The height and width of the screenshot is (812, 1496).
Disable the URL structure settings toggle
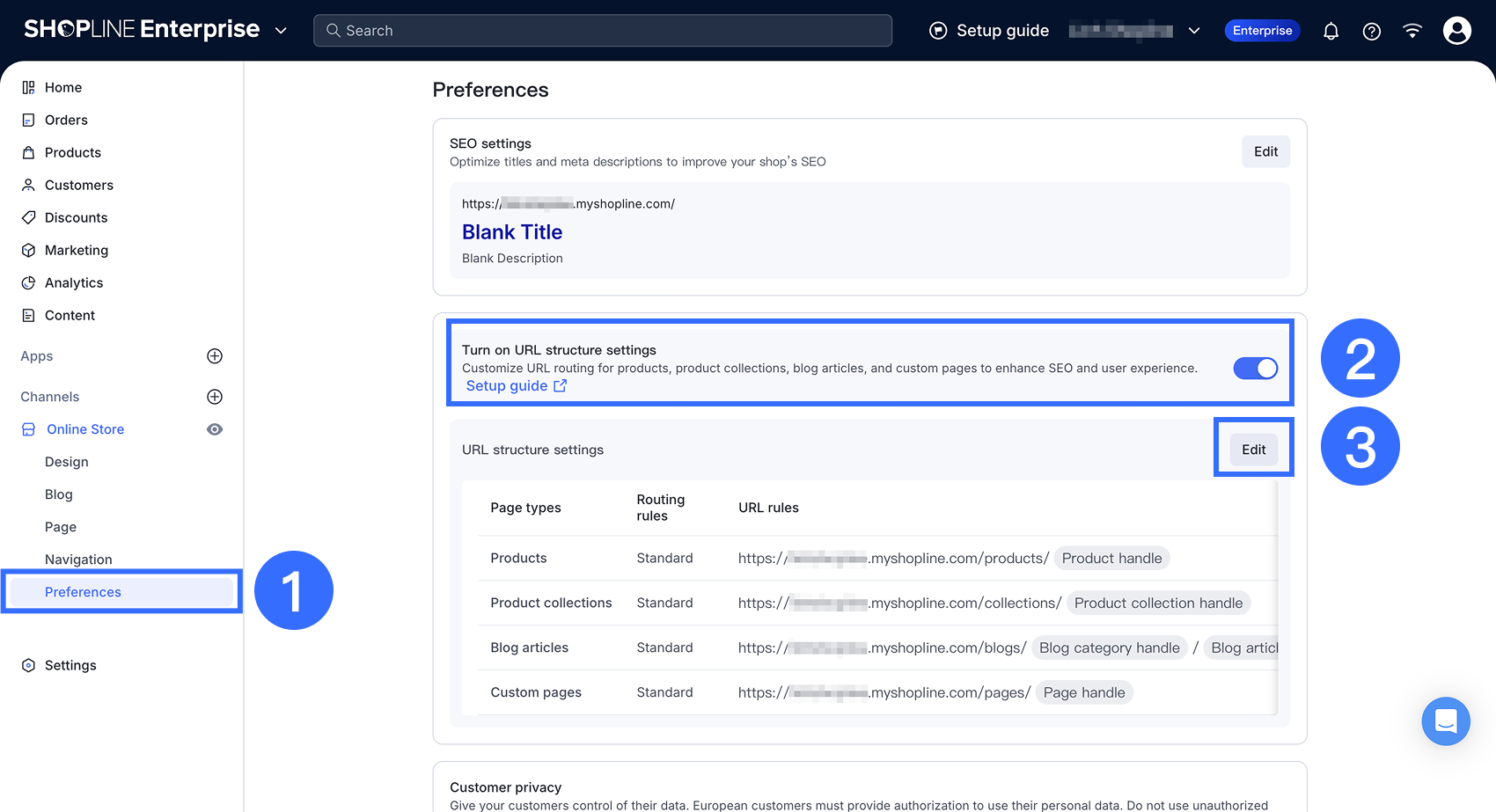click(1255, 369)
